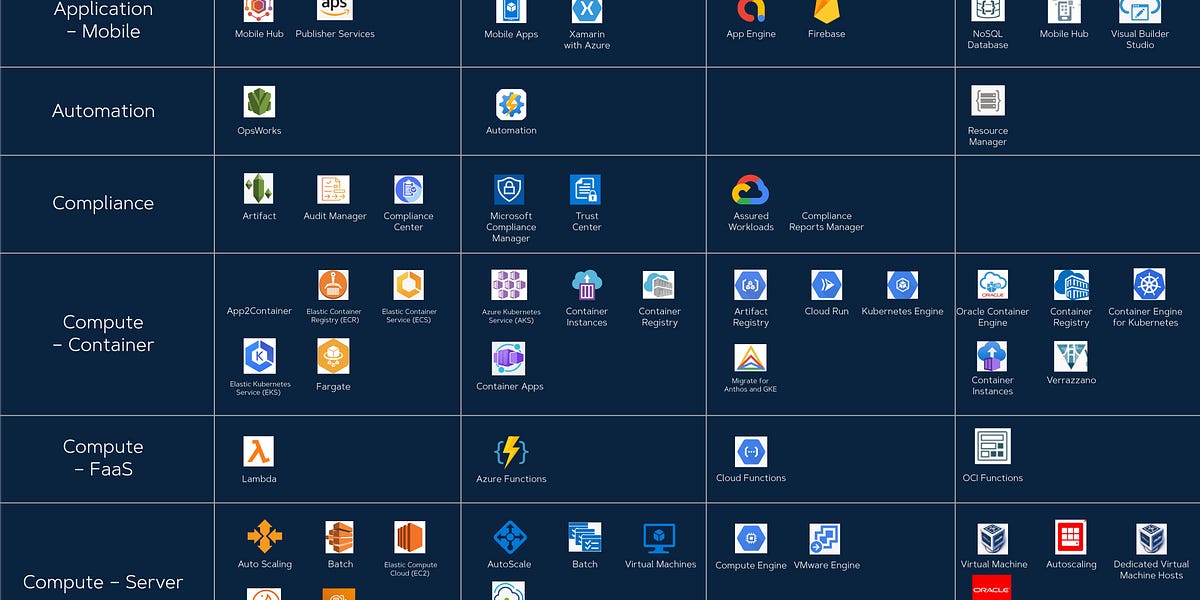
Task: Select the VMware Engine icon
Action: click(x=825, y=540)
